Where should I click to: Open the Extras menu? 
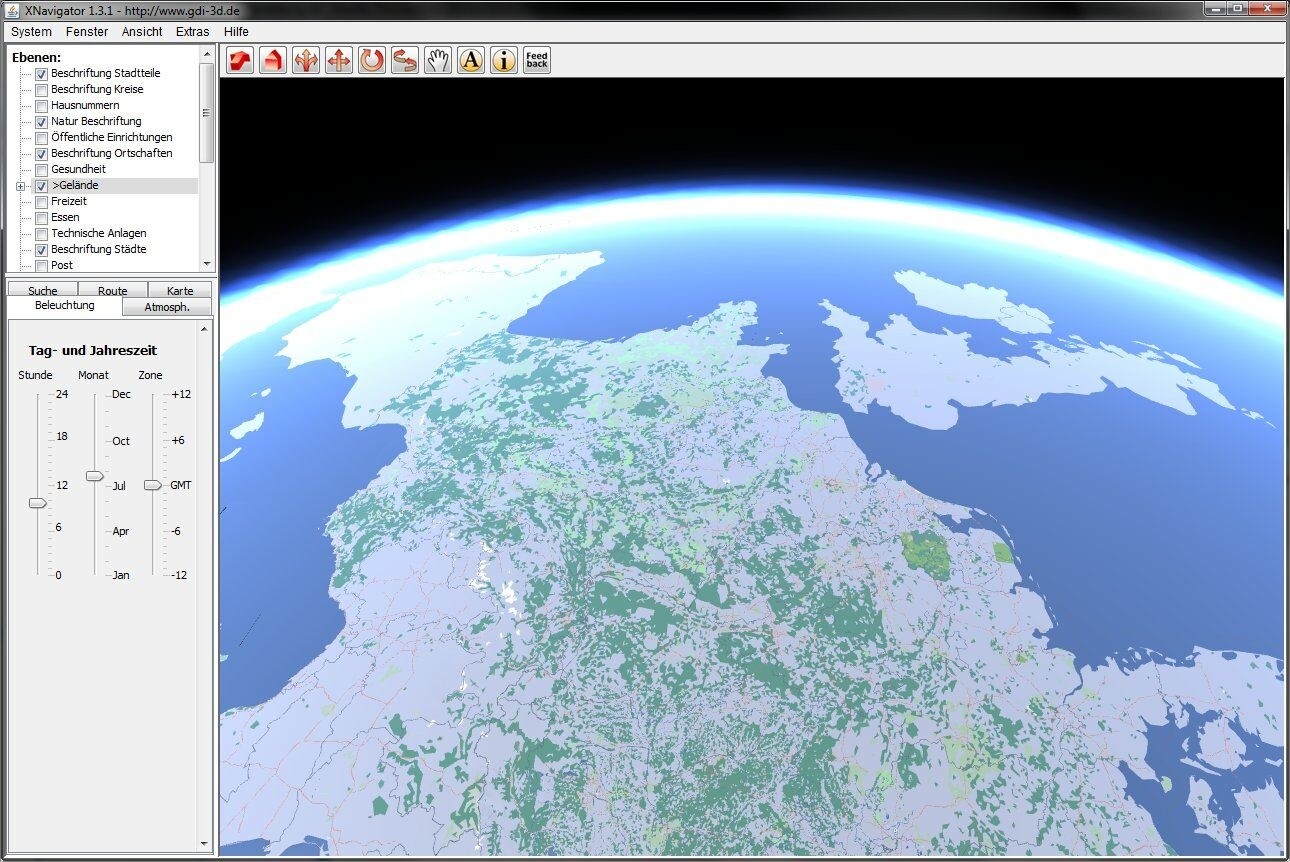click(x=191, y=31)
